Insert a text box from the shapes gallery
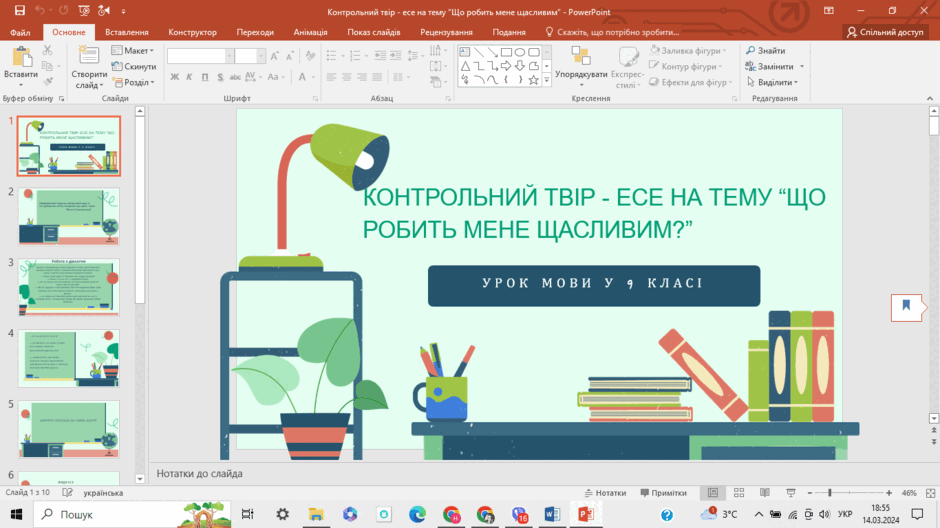 pos(465,52)
